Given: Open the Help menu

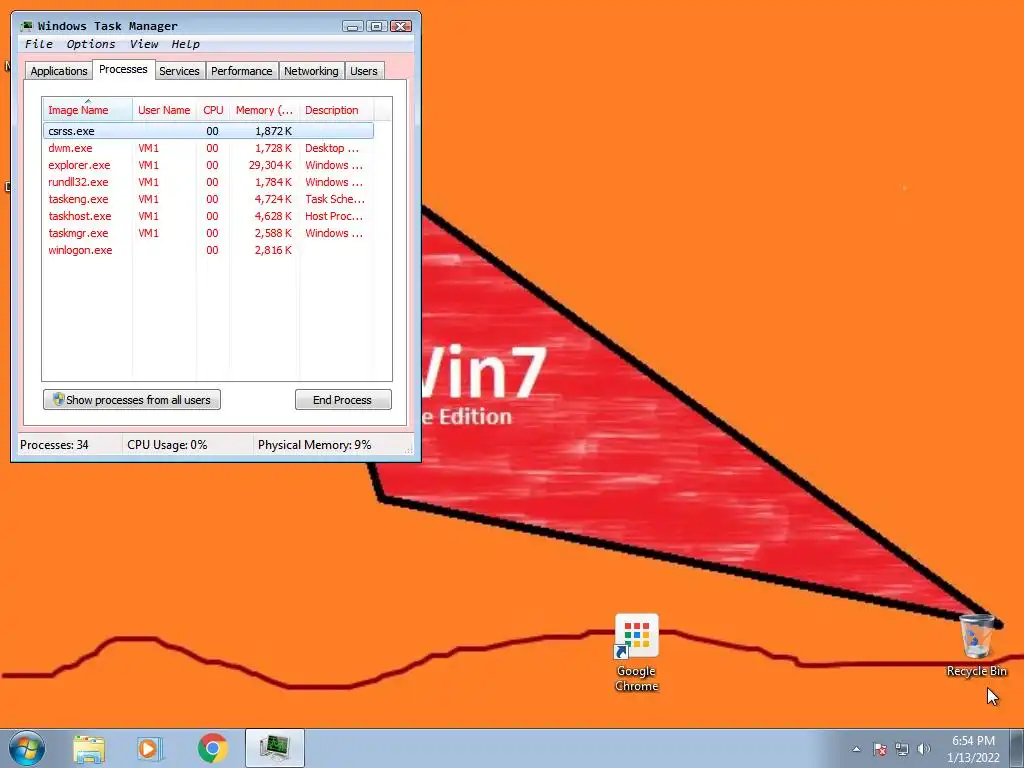Looking at the screenshot, I should click(185, 44).
